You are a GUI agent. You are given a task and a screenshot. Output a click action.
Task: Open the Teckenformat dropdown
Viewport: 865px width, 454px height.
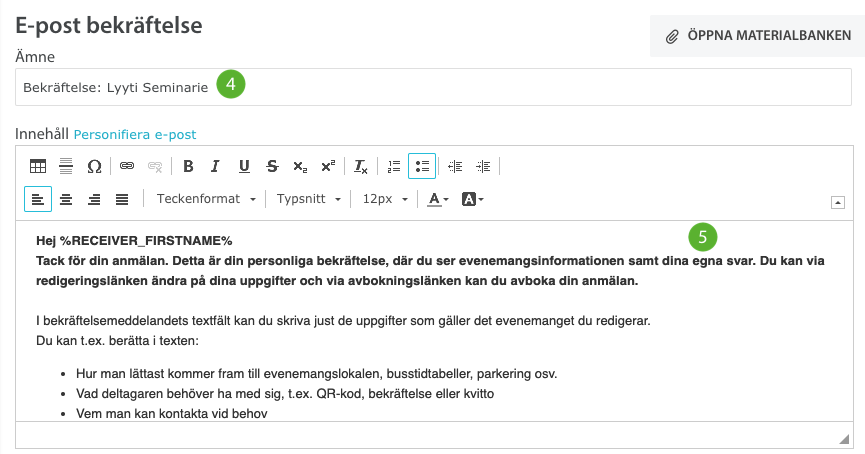(206, 199)
